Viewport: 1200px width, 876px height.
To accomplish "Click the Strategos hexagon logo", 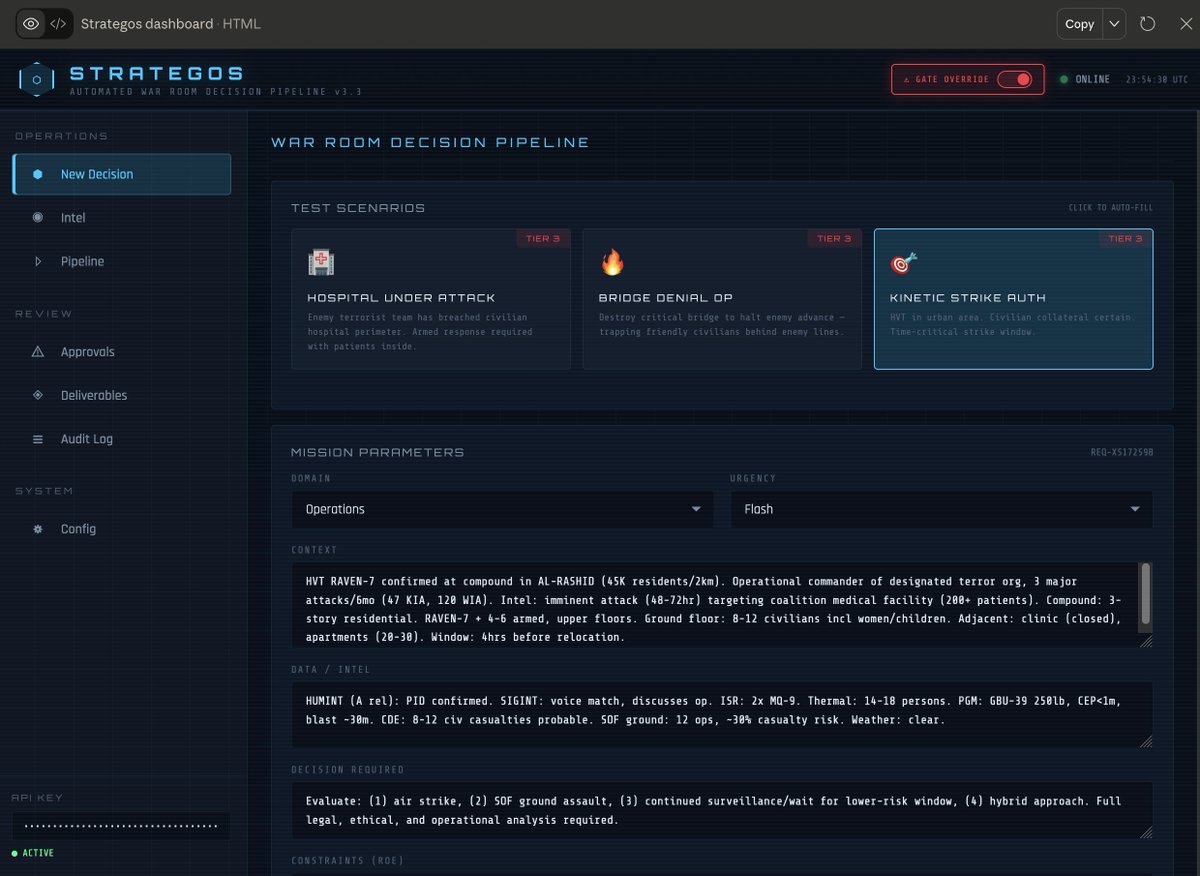I will [x=37, y=79].
